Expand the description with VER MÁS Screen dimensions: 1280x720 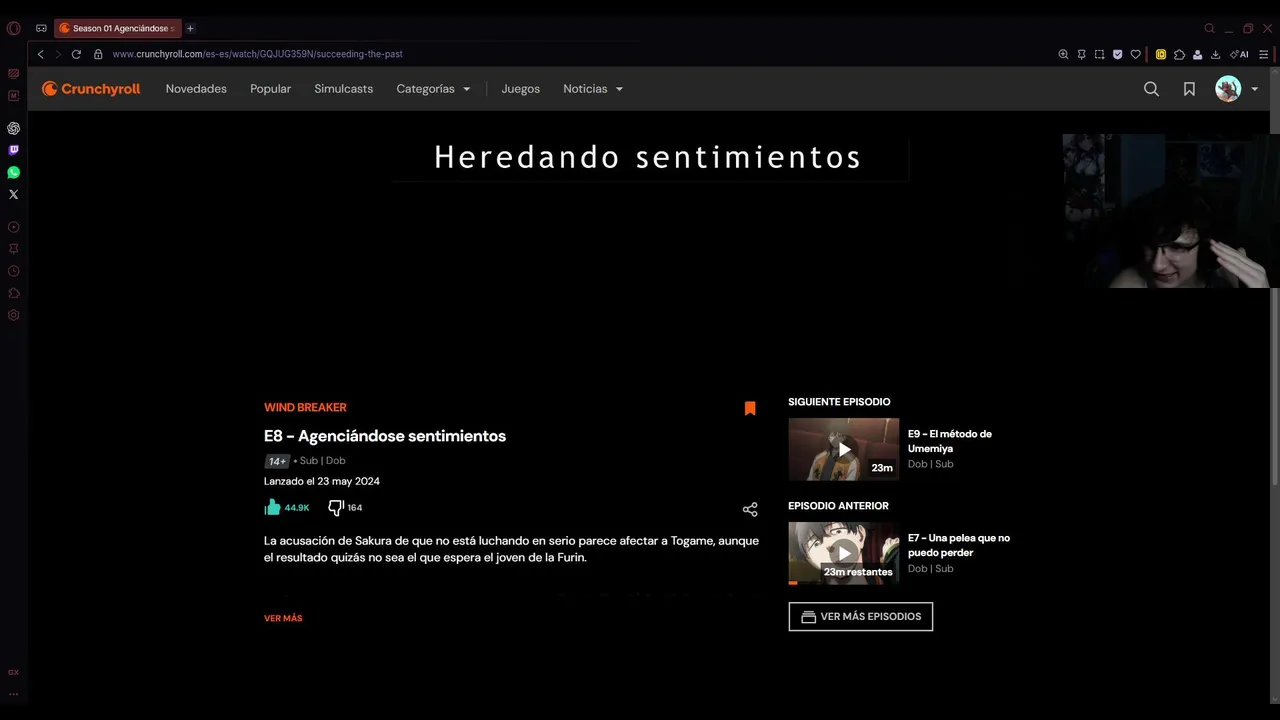point(283,619)
